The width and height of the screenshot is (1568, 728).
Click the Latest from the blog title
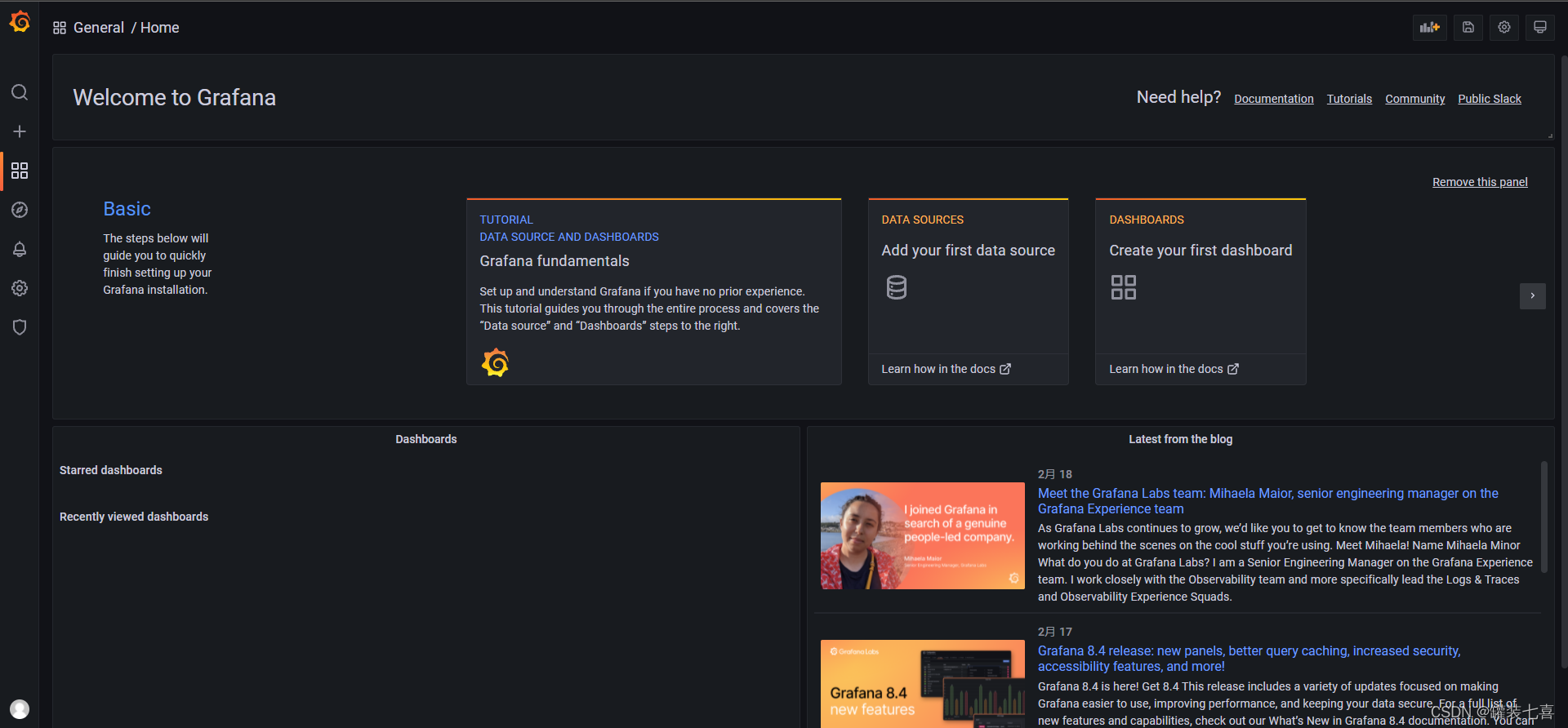click(1181, 439)
